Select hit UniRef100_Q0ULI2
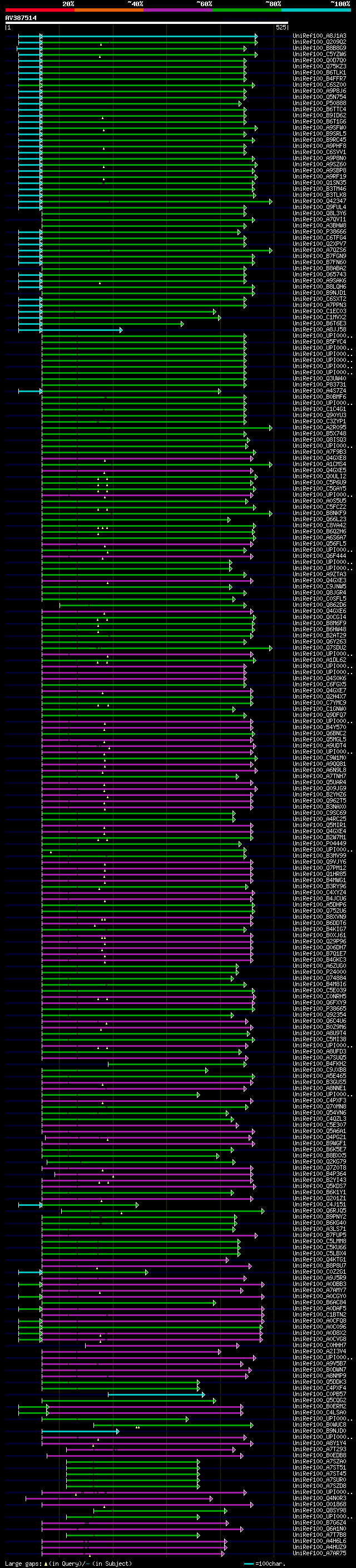356x1568 pixels. [319, 476]
